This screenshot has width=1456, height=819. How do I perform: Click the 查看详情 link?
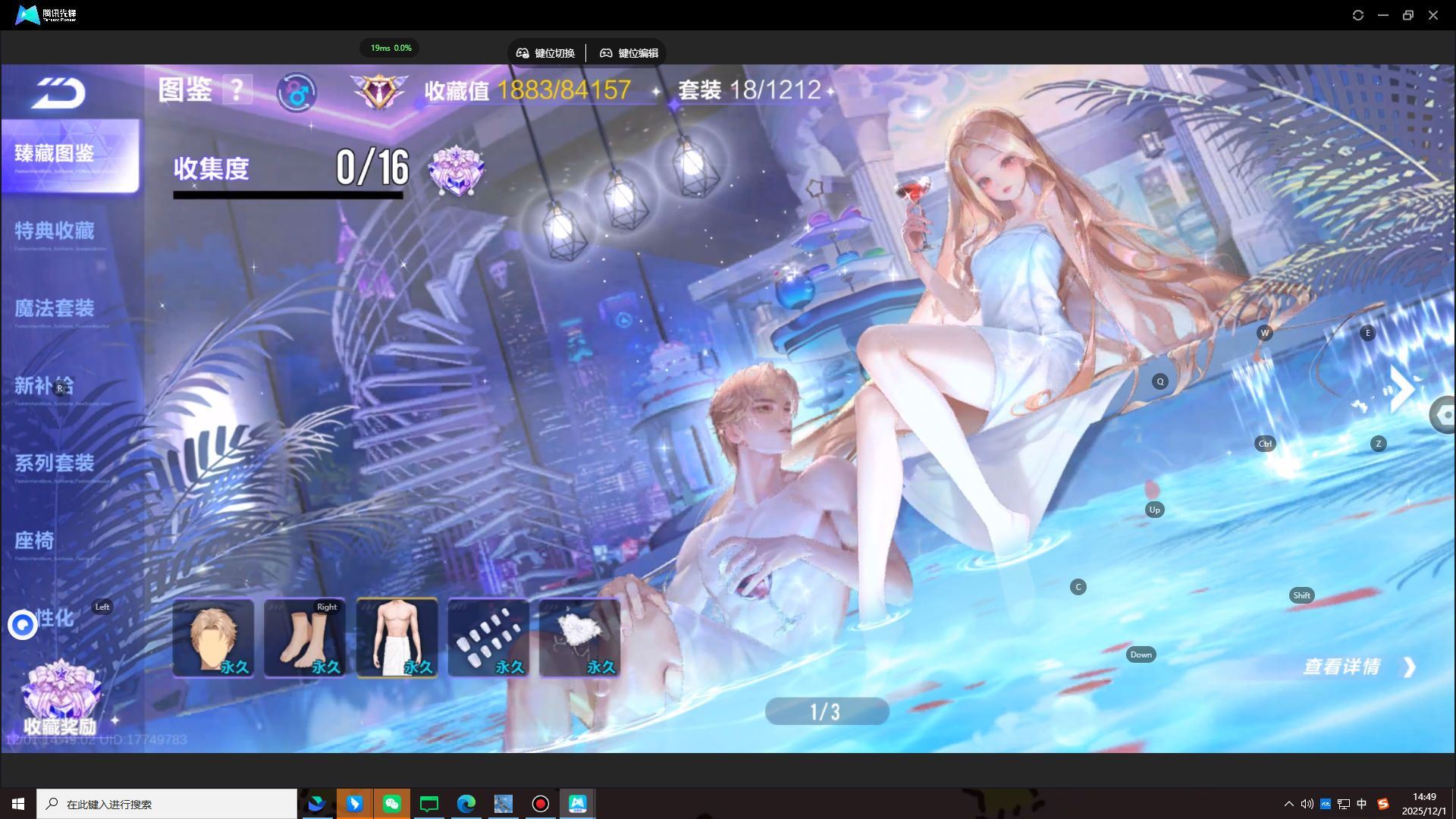[1341, 666]
